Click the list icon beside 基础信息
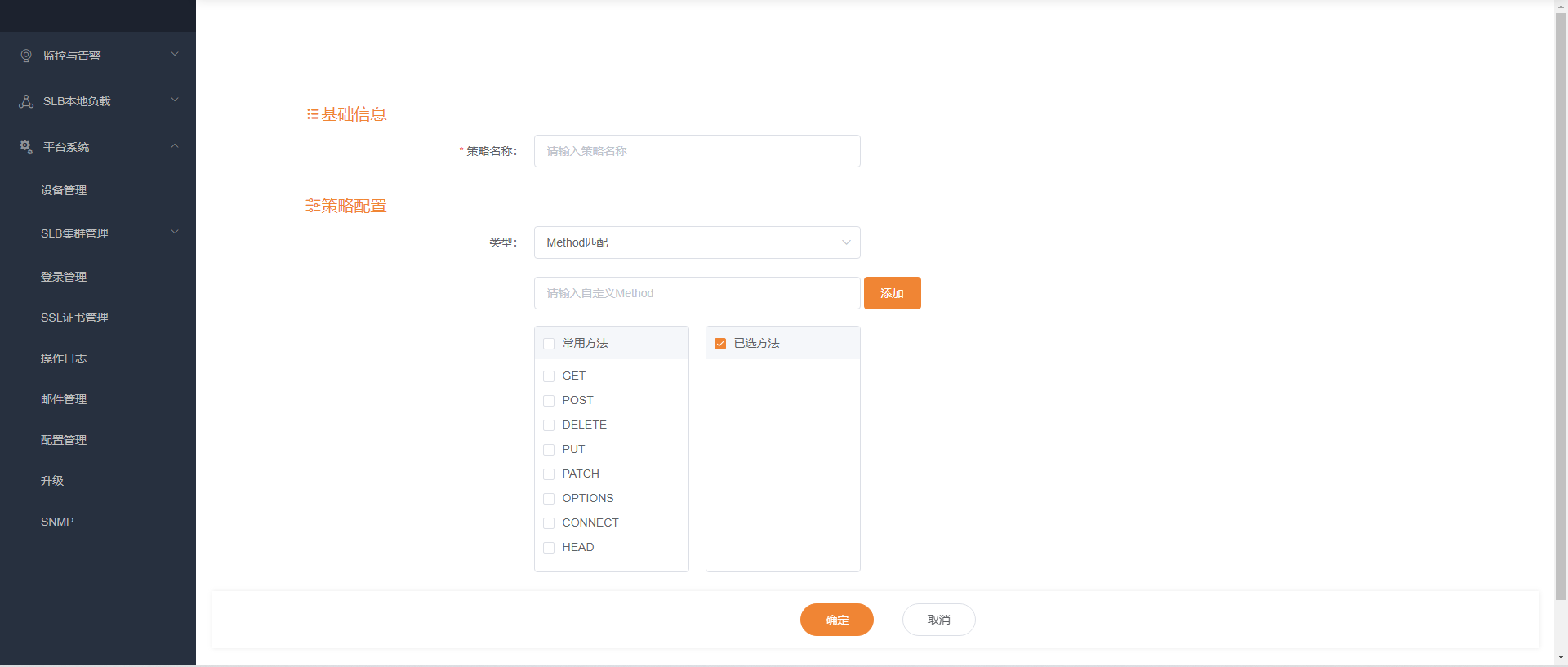 (312, 114)
